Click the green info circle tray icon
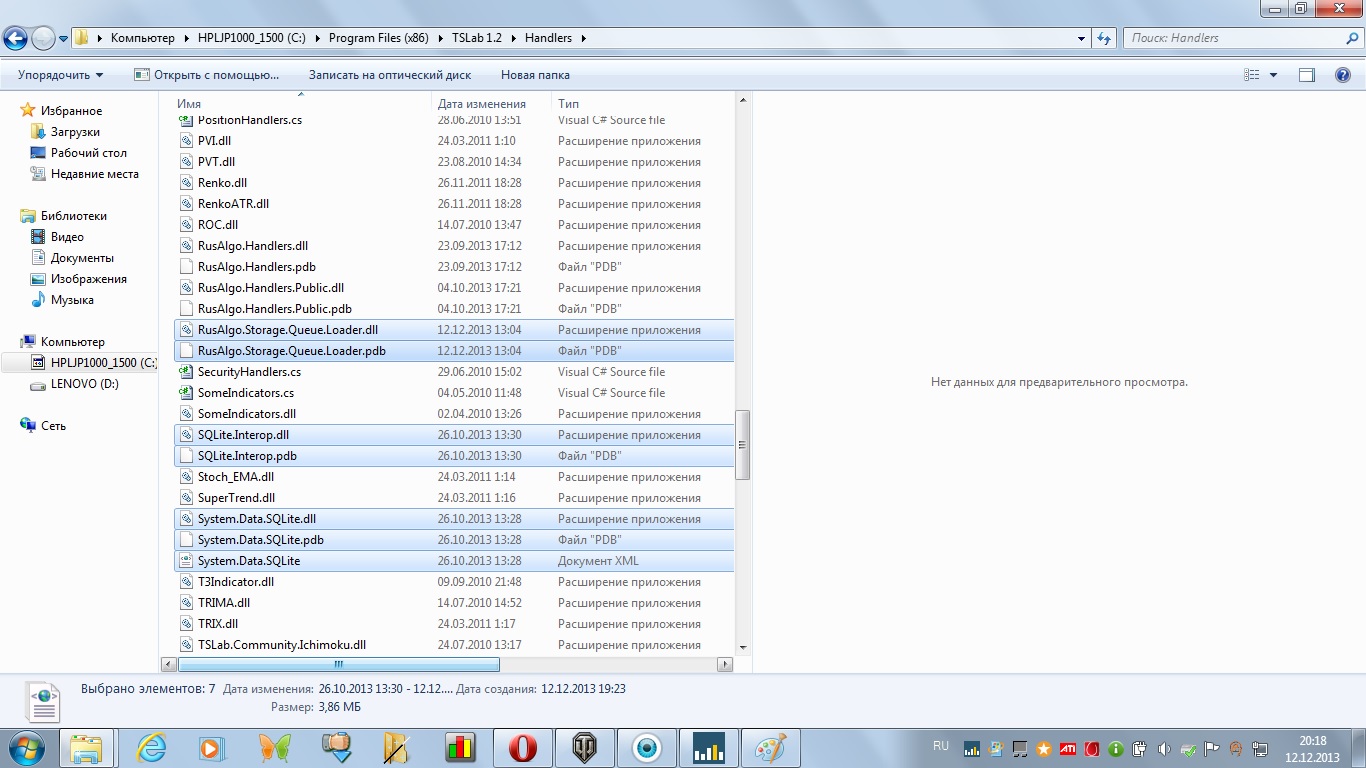The image size is (1366, 768). 1116,749
